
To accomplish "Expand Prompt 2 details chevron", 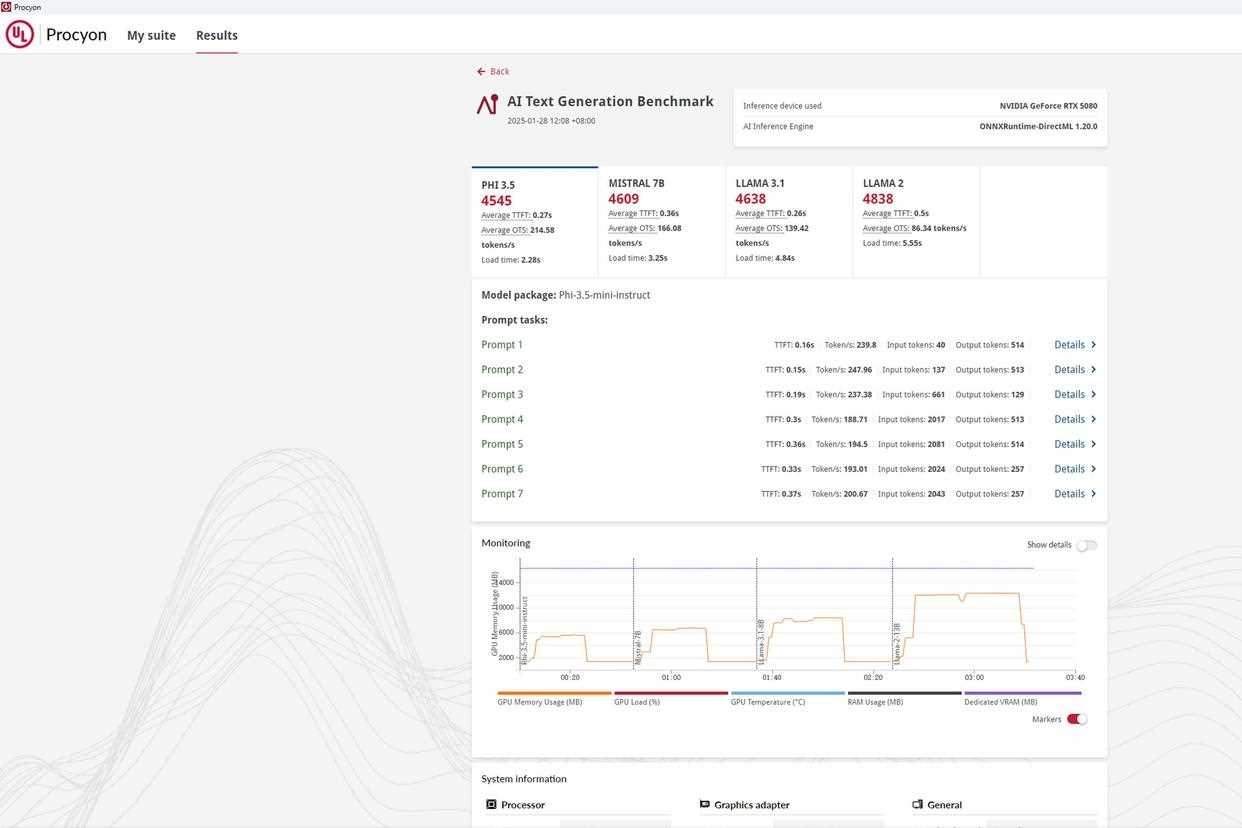I will pos(1094,370).
